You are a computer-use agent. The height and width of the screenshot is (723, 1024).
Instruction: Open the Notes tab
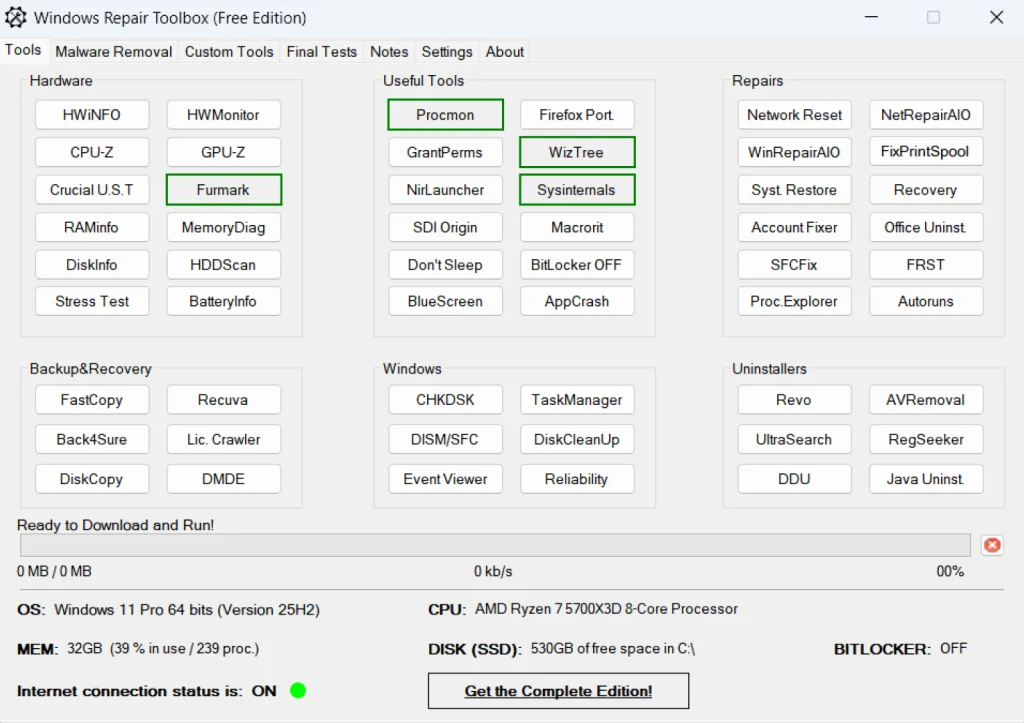click(x=389, y=51)
